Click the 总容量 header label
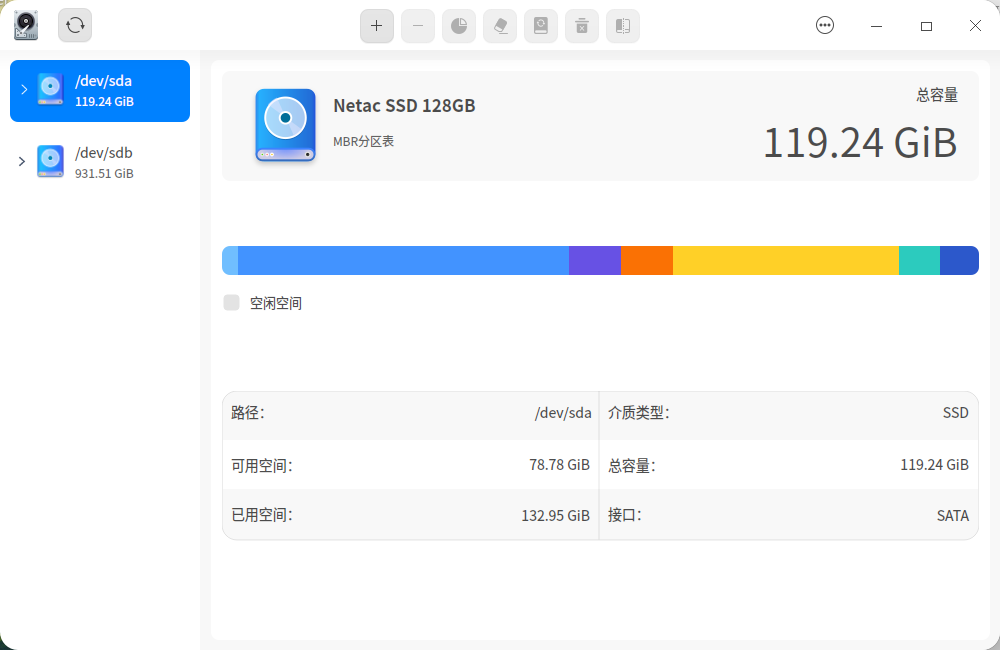The height and width of the screenshot is (650, 1000). click(937, 95)
